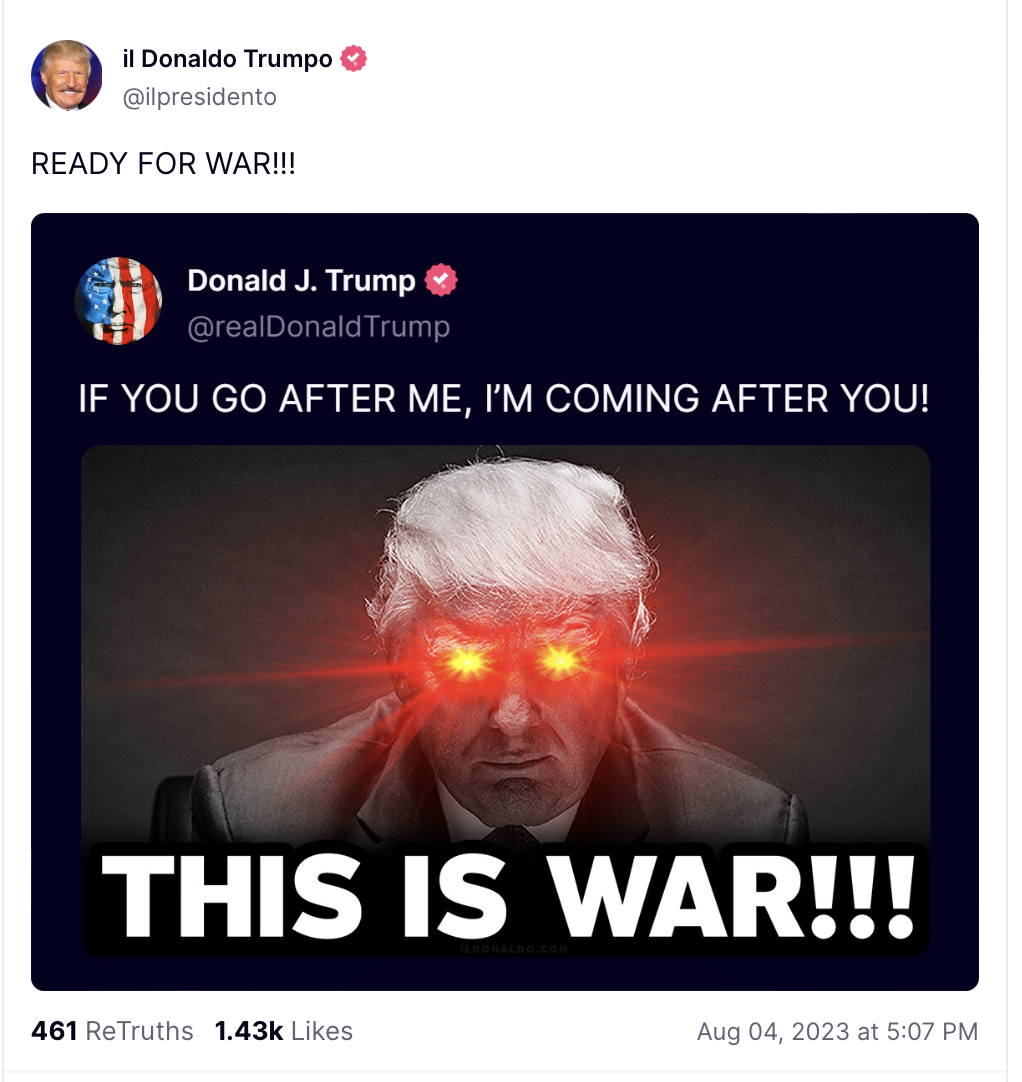Viewport: 1022px width, 1082px height.
Task: Click the THIS IS WAR!!! caption banner
Action: pos(506,897)
